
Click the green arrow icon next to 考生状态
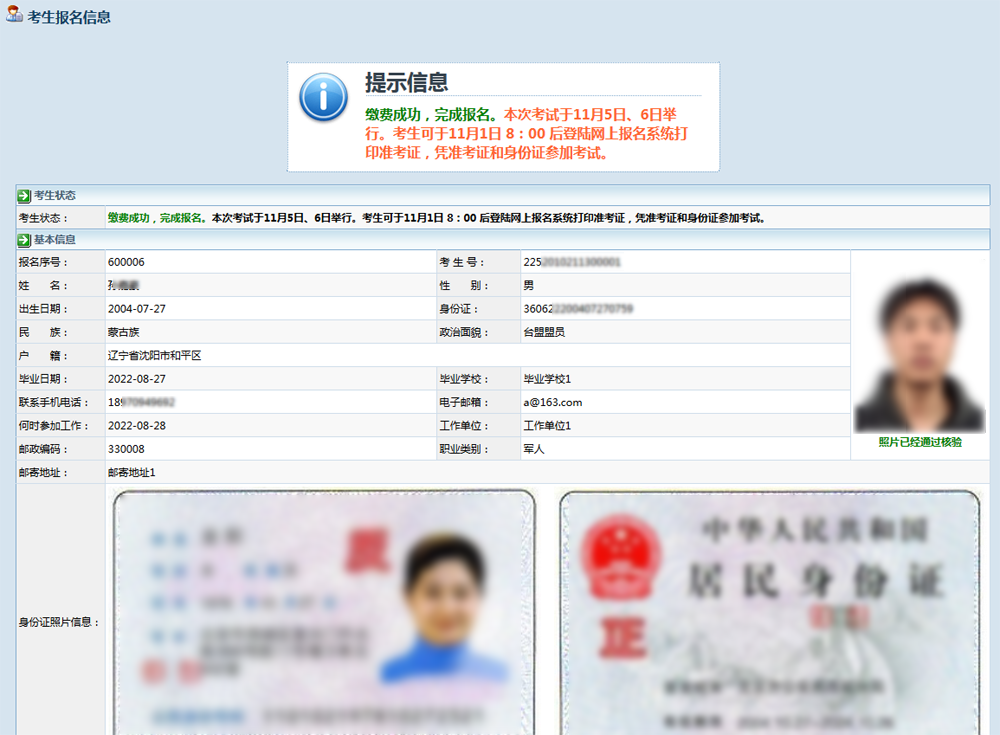coord(24,196)
